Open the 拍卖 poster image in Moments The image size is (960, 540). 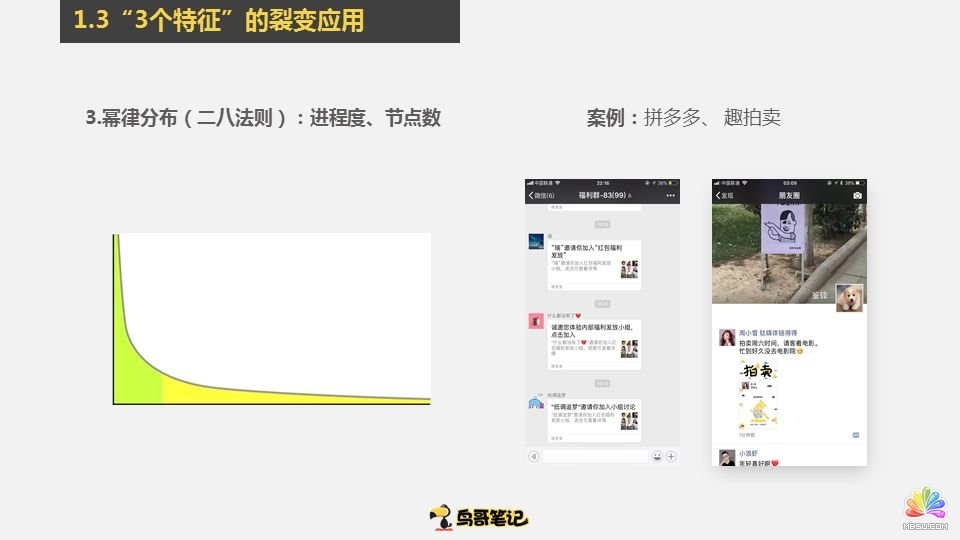[x=758, y=395]
